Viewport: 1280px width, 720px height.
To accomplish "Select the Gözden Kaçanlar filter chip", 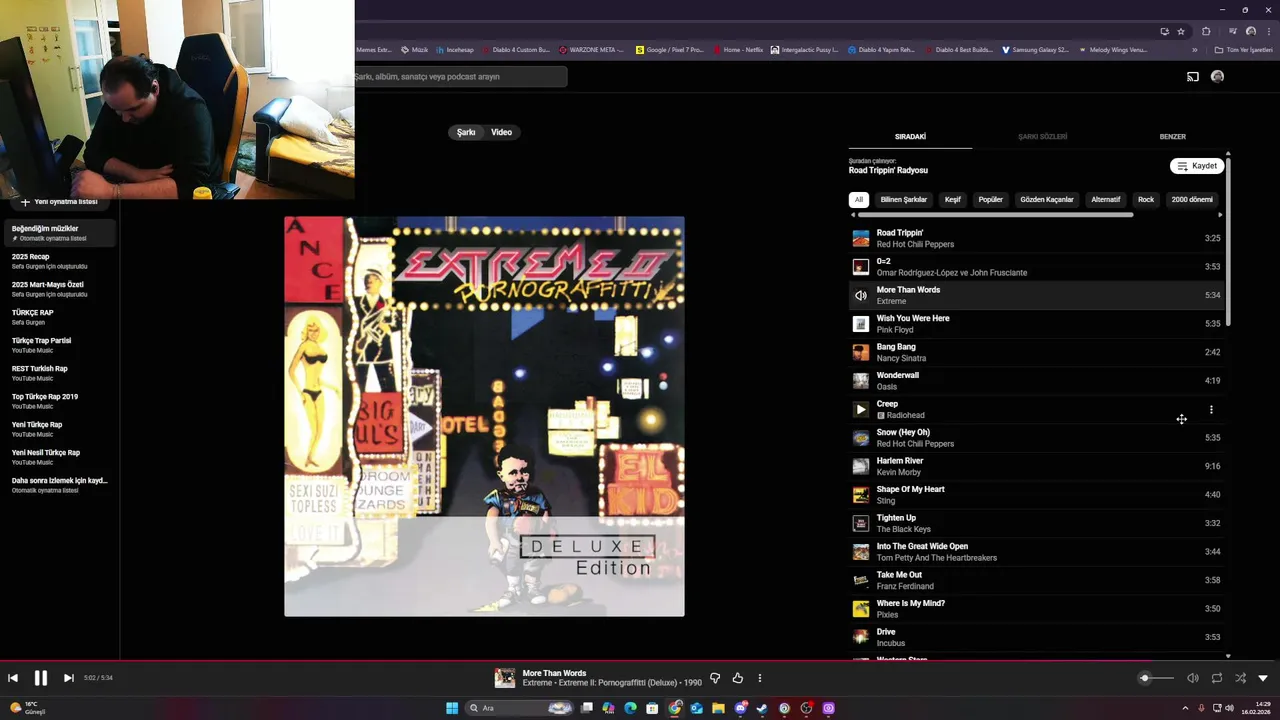I will tap(1047, 199).
